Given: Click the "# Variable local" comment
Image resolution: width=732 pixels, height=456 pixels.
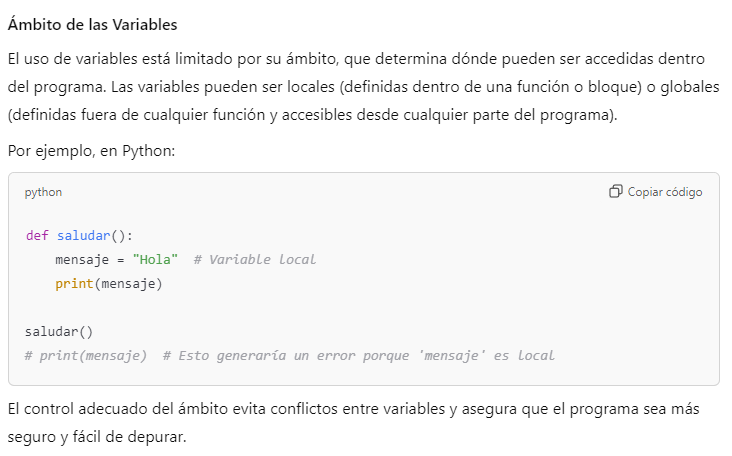Looking at the screenshot, I should (255, 260).
